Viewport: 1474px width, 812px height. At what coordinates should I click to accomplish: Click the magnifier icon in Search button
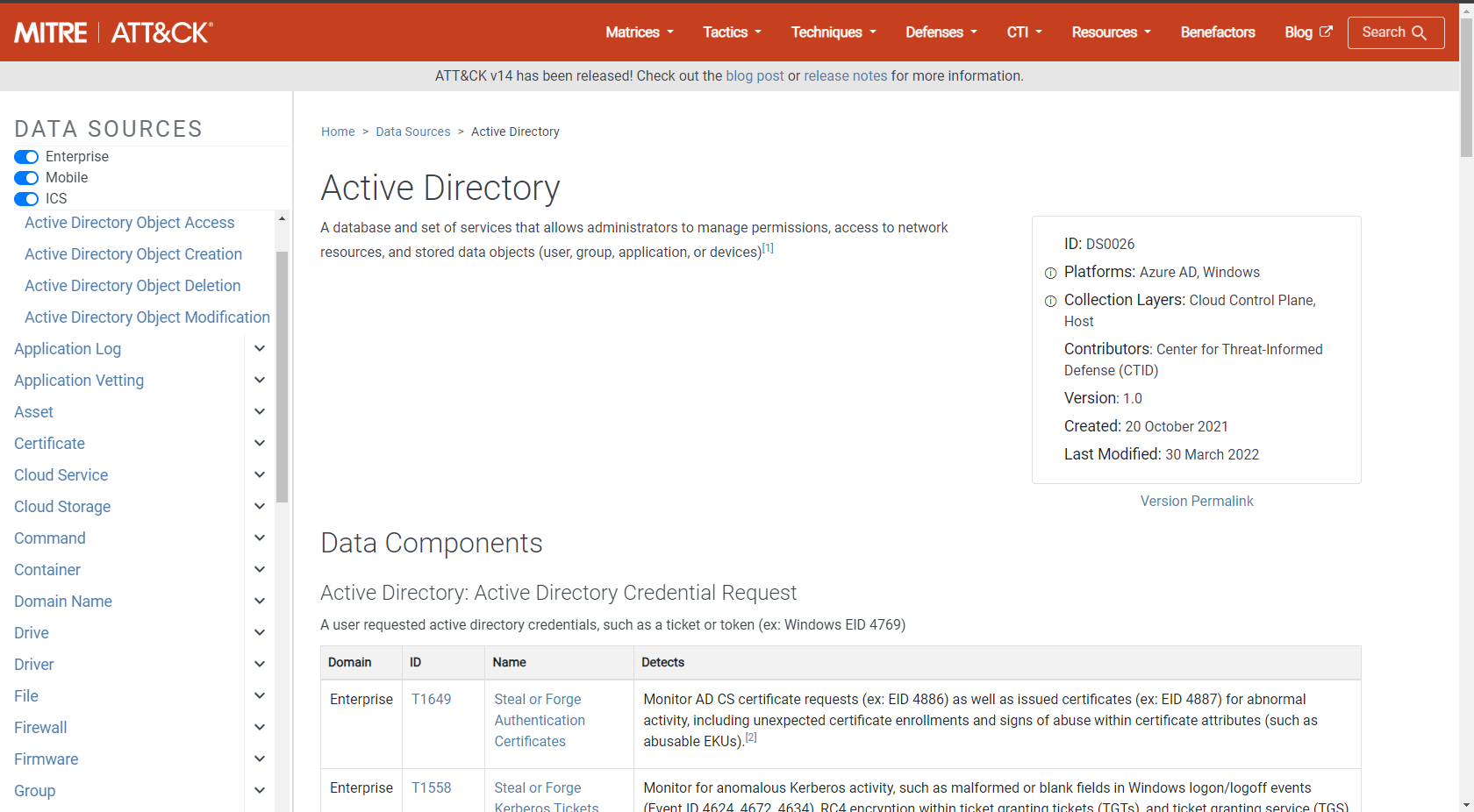[1419, 32]
